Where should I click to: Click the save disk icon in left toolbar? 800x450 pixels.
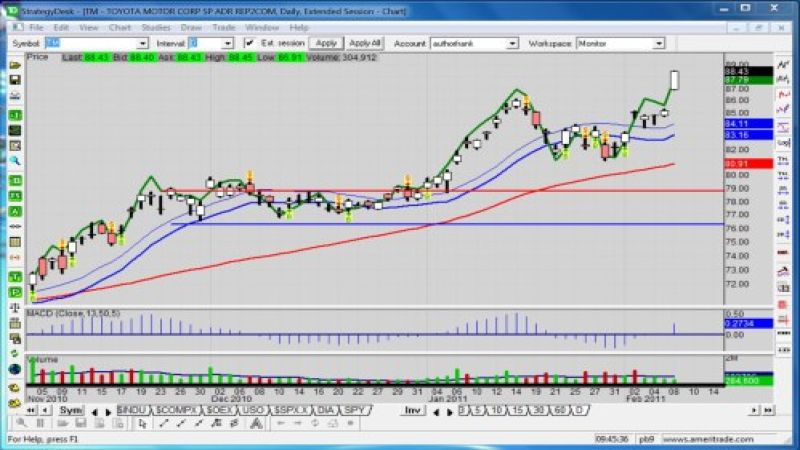pos(15,80)
